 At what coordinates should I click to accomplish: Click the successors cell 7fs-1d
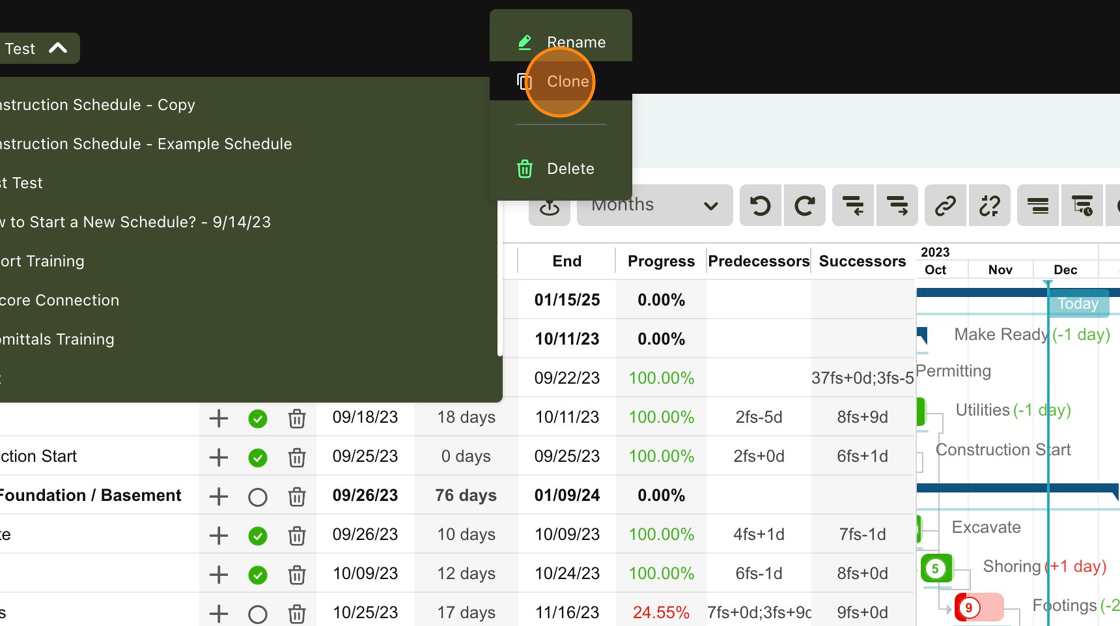[x=863, y=535]
